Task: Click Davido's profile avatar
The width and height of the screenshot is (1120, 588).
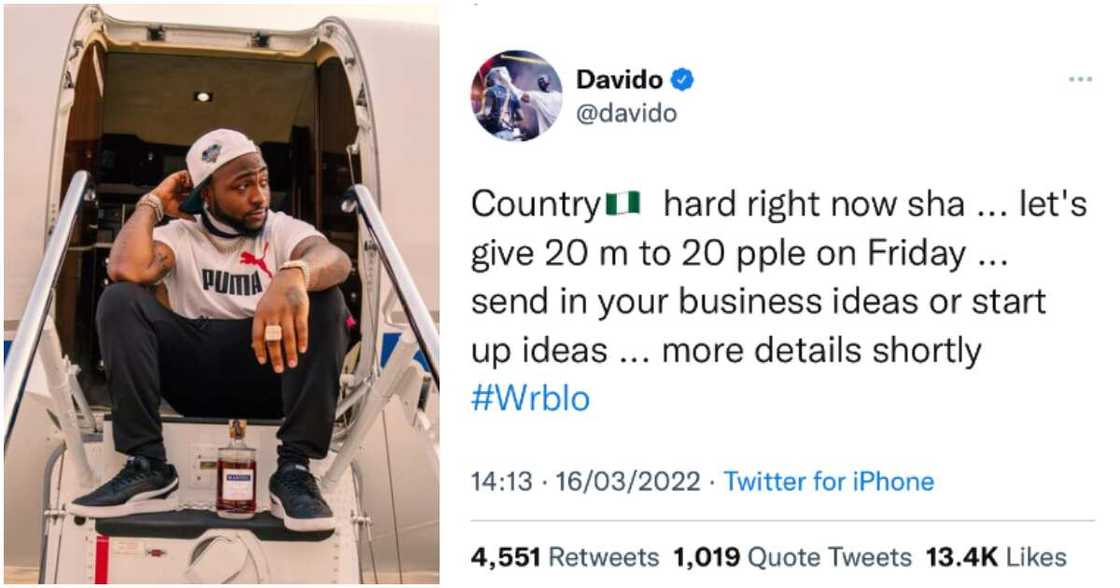Action: pyautogui.click(x=516, y=95)
